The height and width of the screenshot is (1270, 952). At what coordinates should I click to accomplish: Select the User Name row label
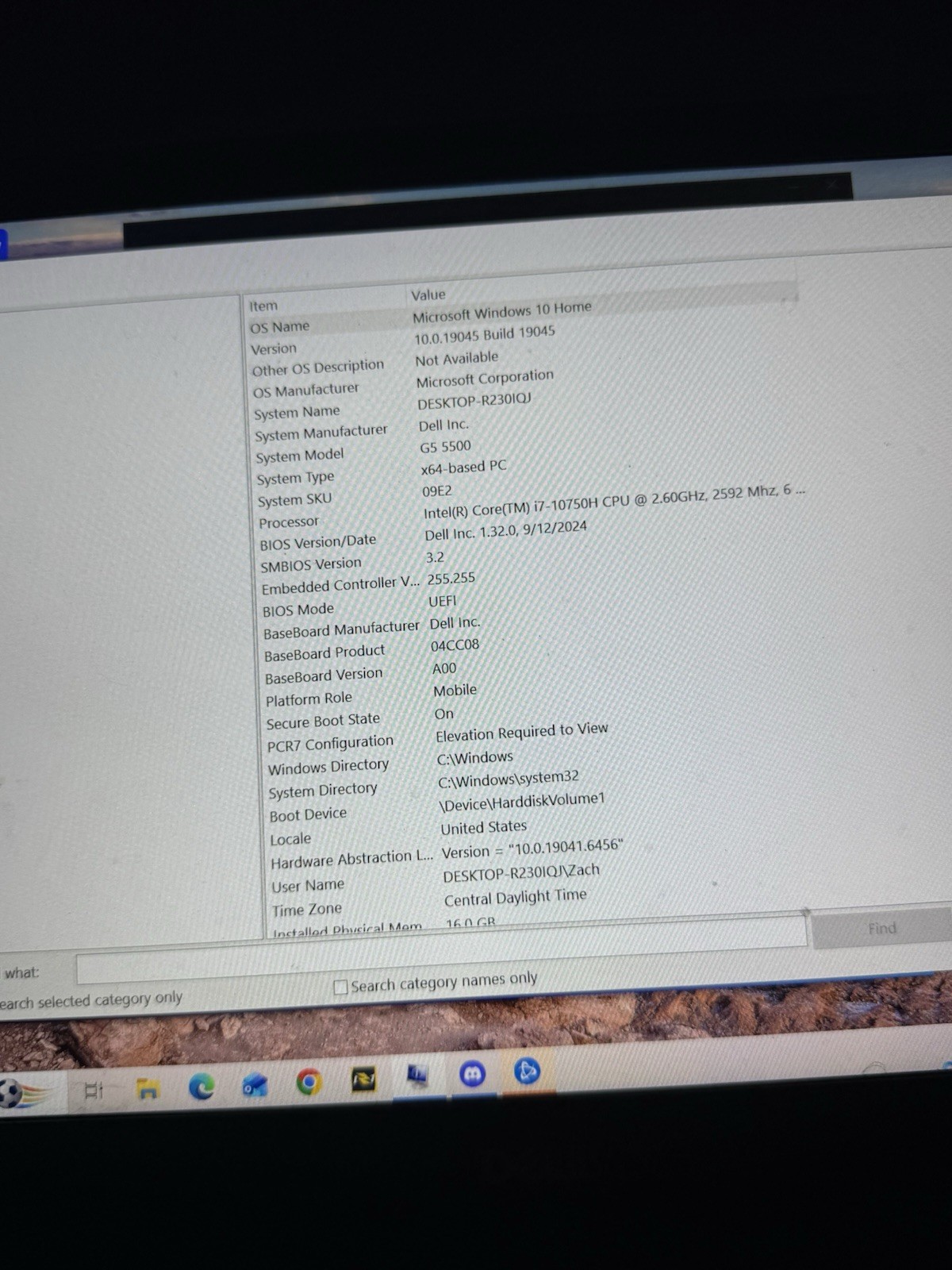click(x=308, y=886)
